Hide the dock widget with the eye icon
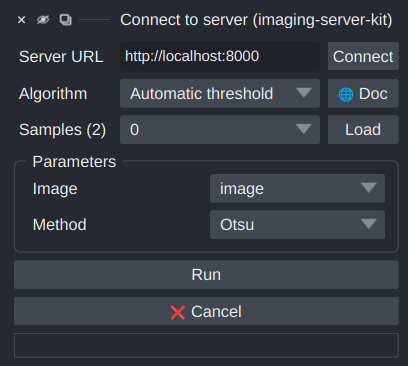408x366 pixels. [x=43, y=20]
